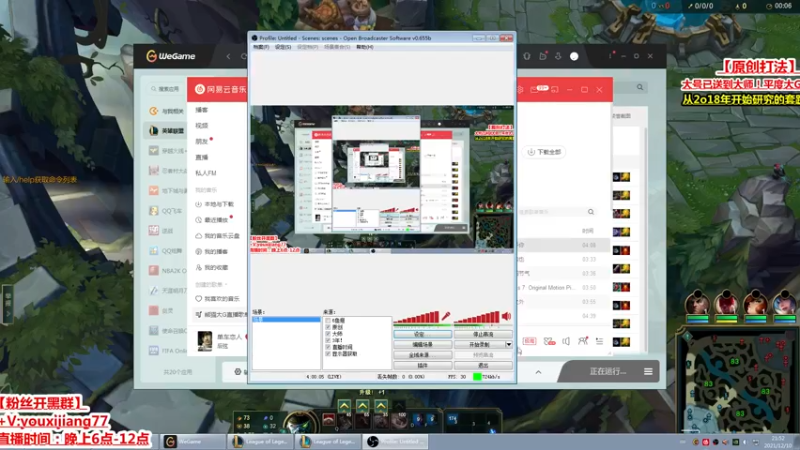Click the 全域来源 button in OBS
The width and height of the screenshot is (800, 450).
point(422,355)
